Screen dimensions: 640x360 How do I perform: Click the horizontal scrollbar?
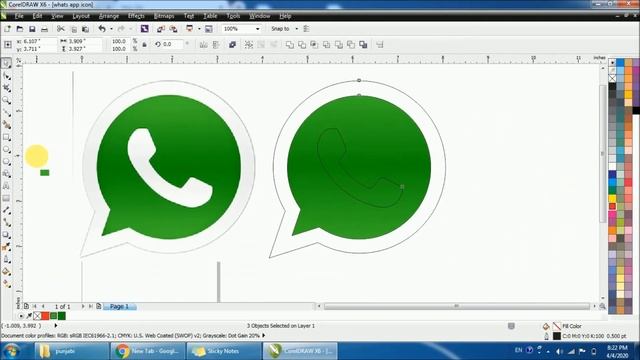coord(457,306)
